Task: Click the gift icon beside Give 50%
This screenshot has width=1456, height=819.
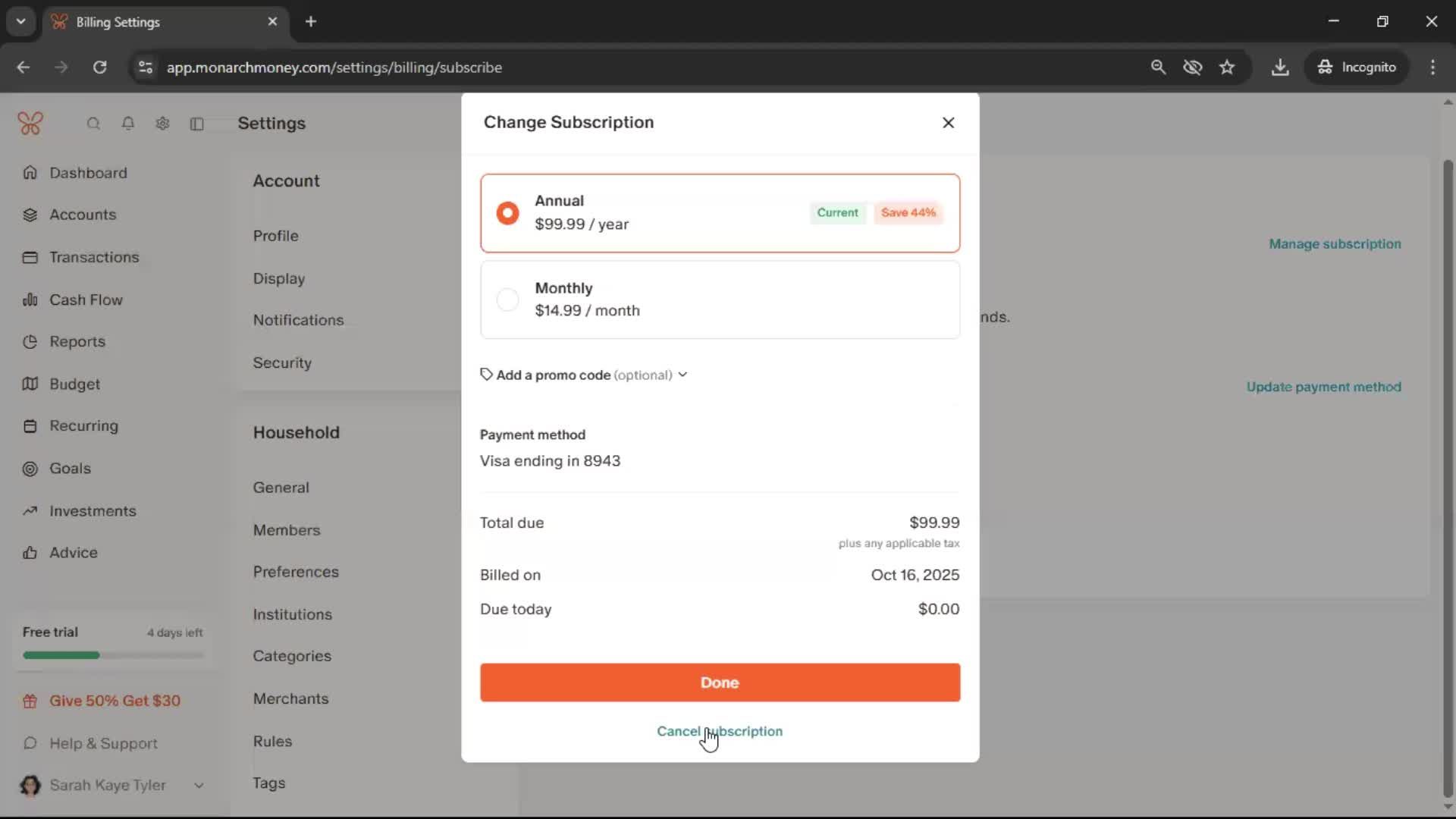Action: (30, 701)
